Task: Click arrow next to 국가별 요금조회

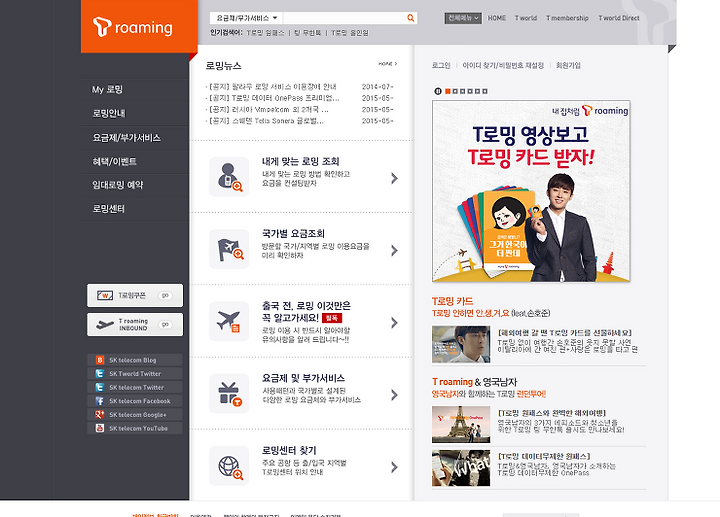Action: pyautogui.click(x=394, y=250)
